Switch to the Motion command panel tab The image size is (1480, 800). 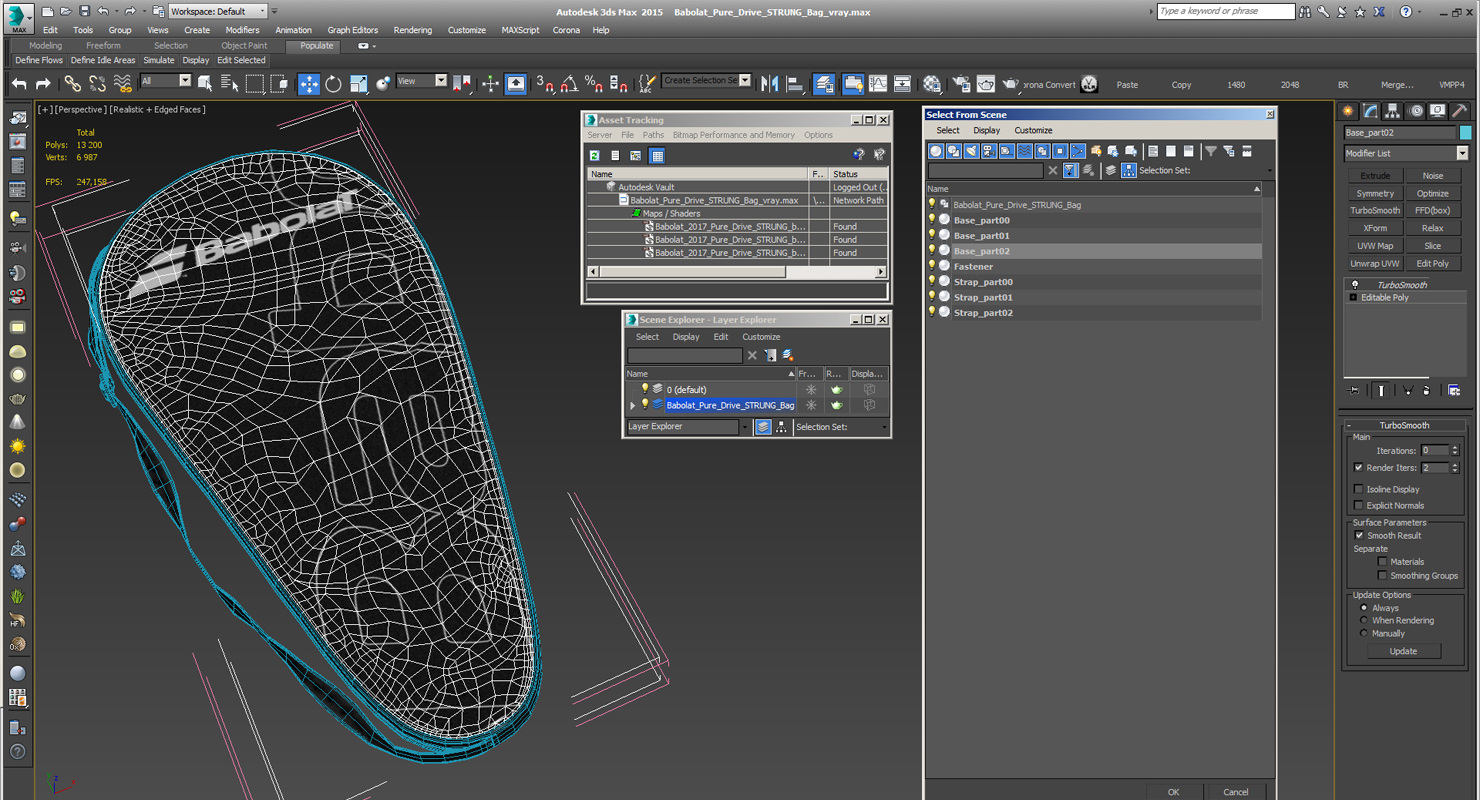click(x=1416, y=111)
